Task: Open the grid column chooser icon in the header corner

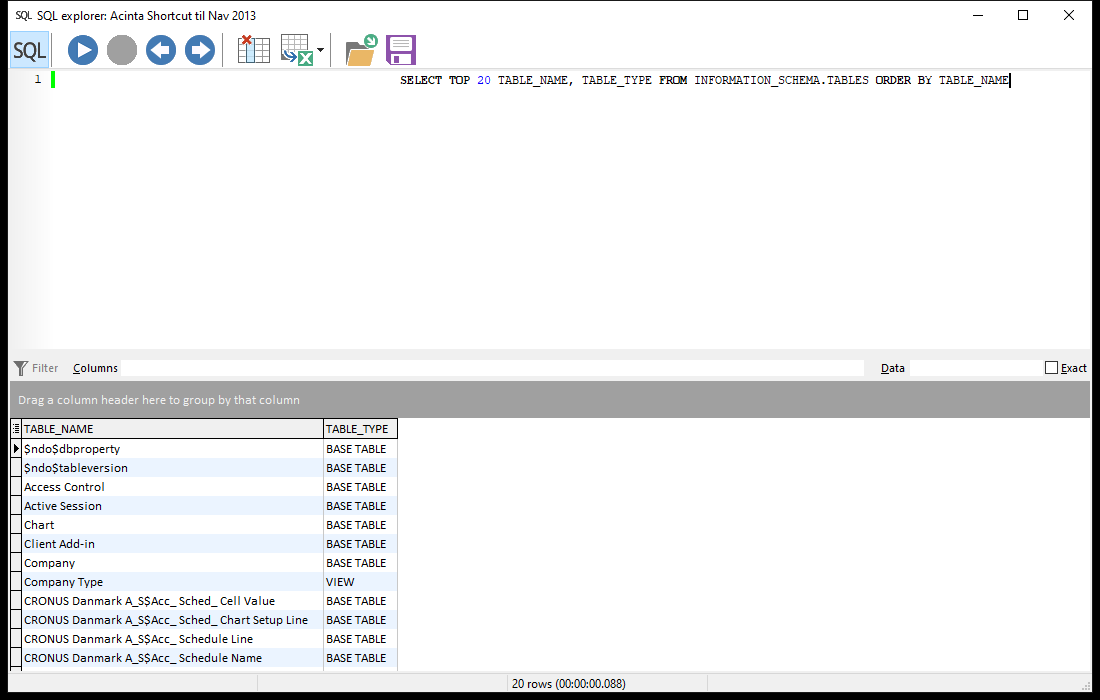Action: pos(16,429)
